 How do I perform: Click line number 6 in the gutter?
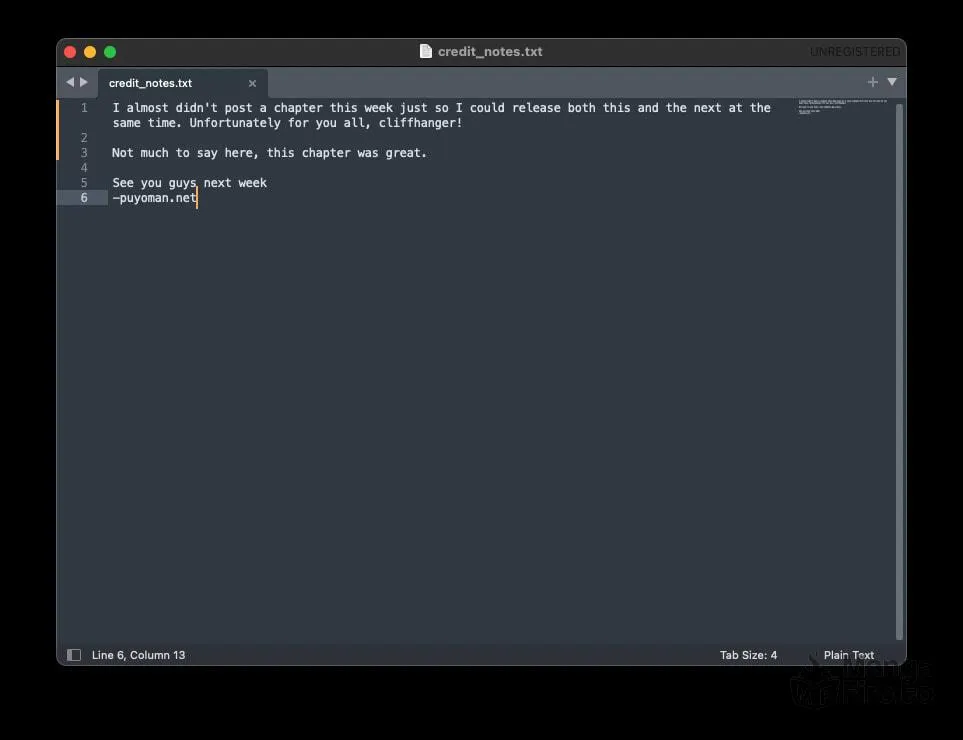pyautogui.click(x=84, y=198)
